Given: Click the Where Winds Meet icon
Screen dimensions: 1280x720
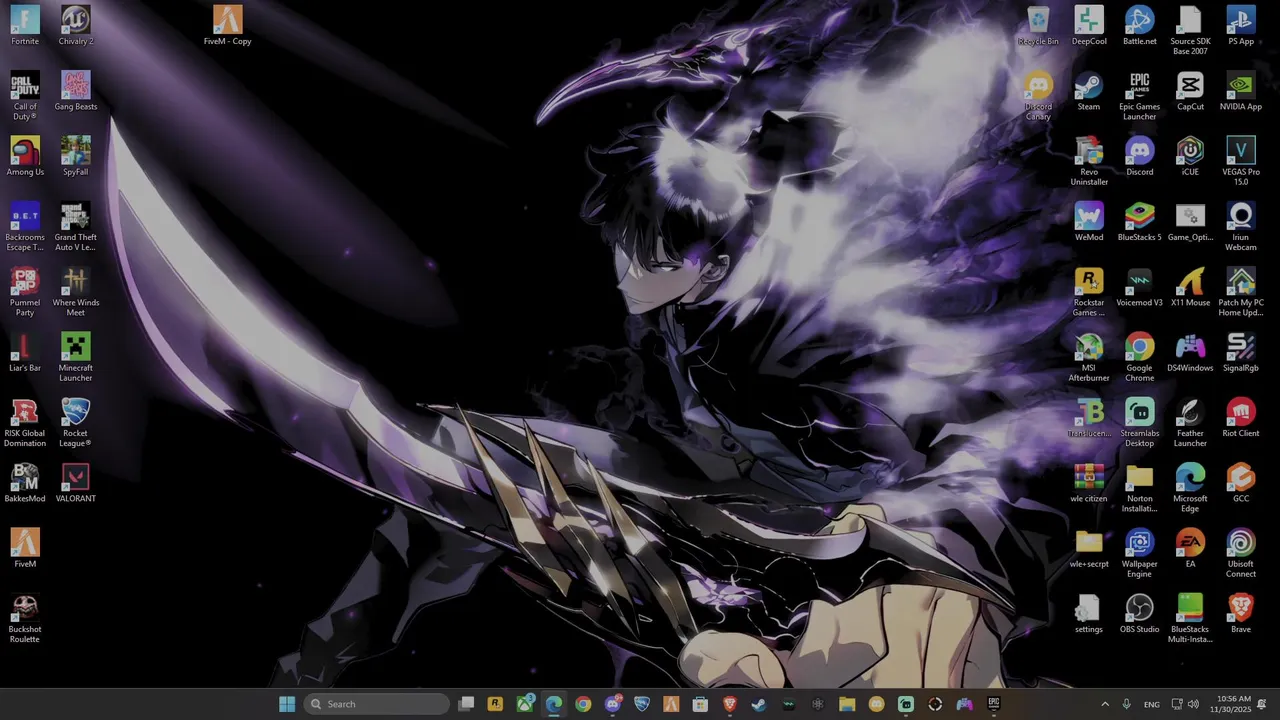Looking at the screenshot, I should [76, 292].
